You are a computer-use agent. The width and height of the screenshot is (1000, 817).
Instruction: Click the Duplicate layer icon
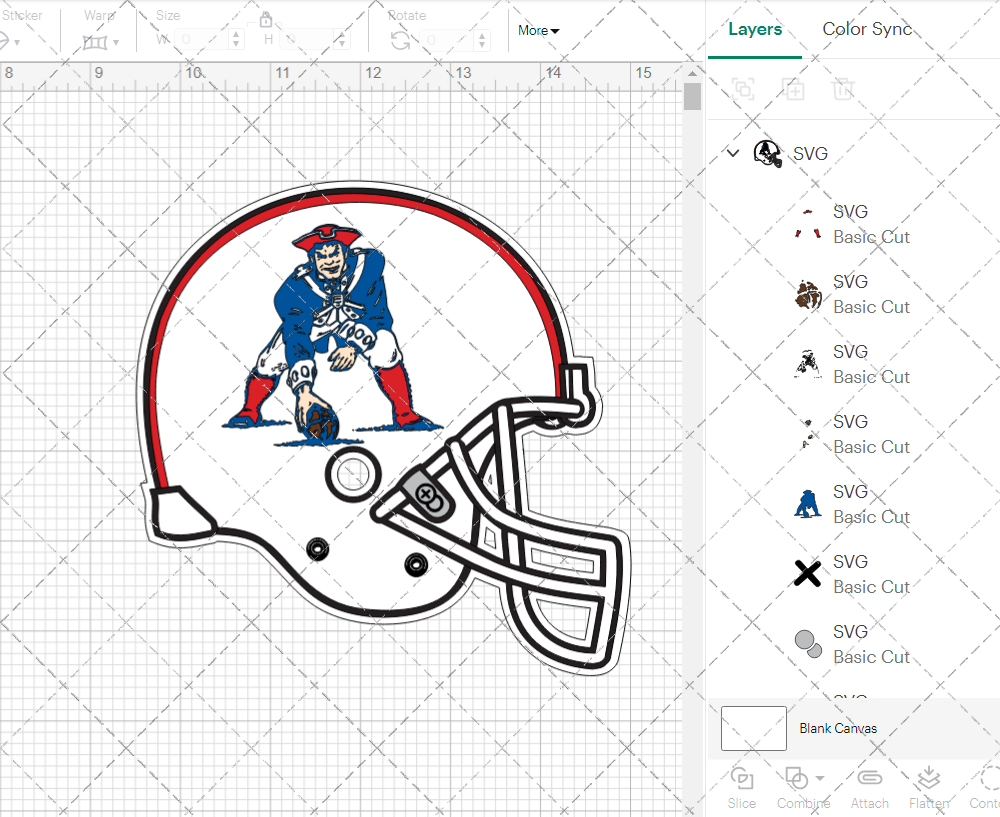[793, 89]
